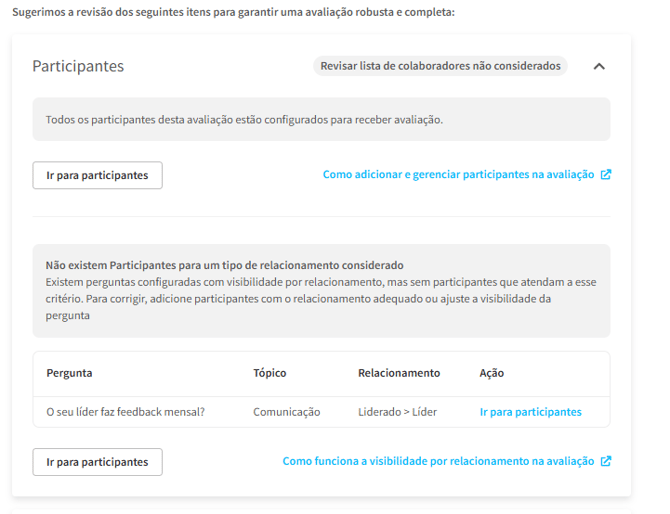Click the Participantes section title

pos(78,66)
